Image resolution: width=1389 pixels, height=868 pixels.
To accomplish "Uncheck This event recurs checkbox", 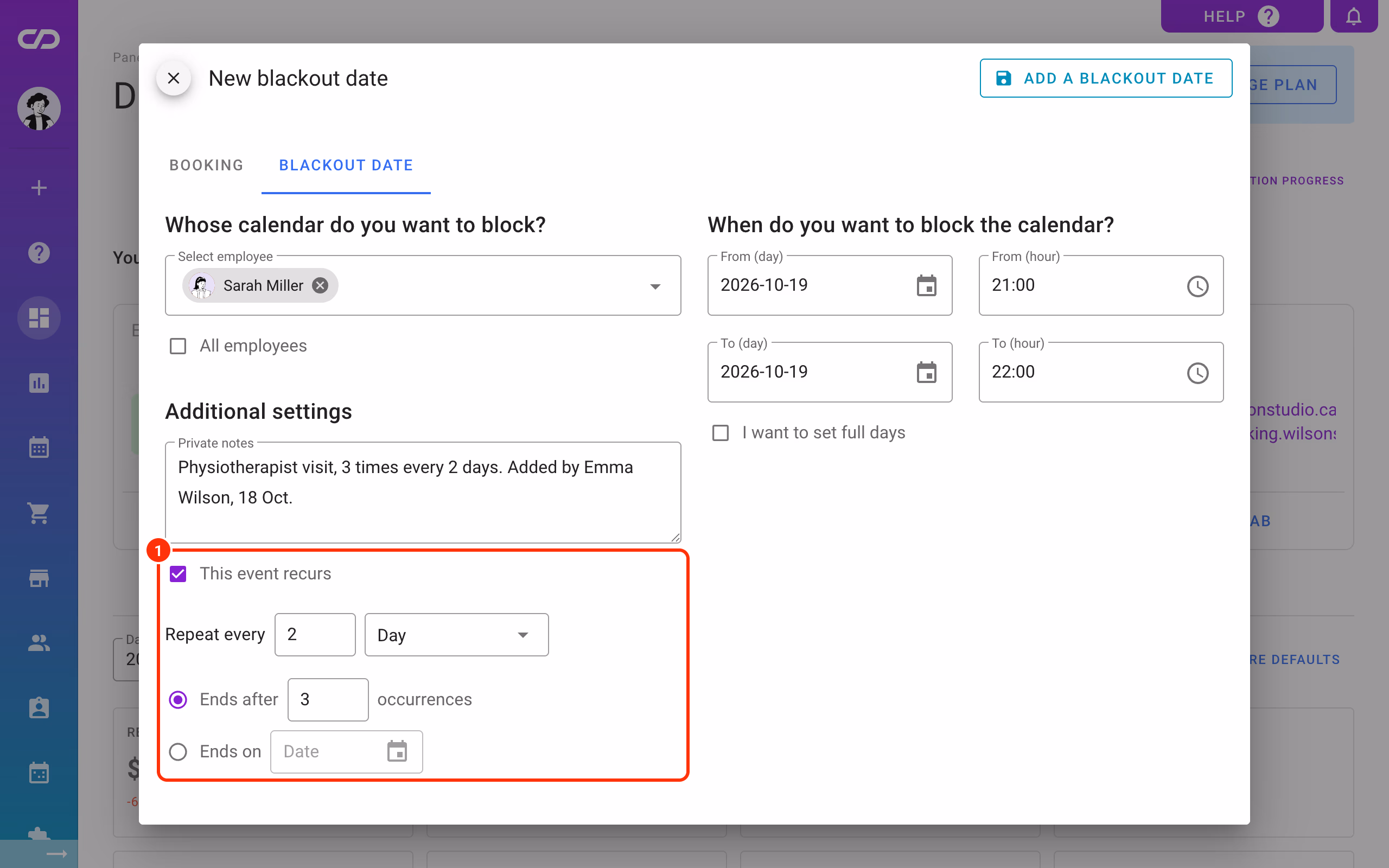I will (178, 573).
